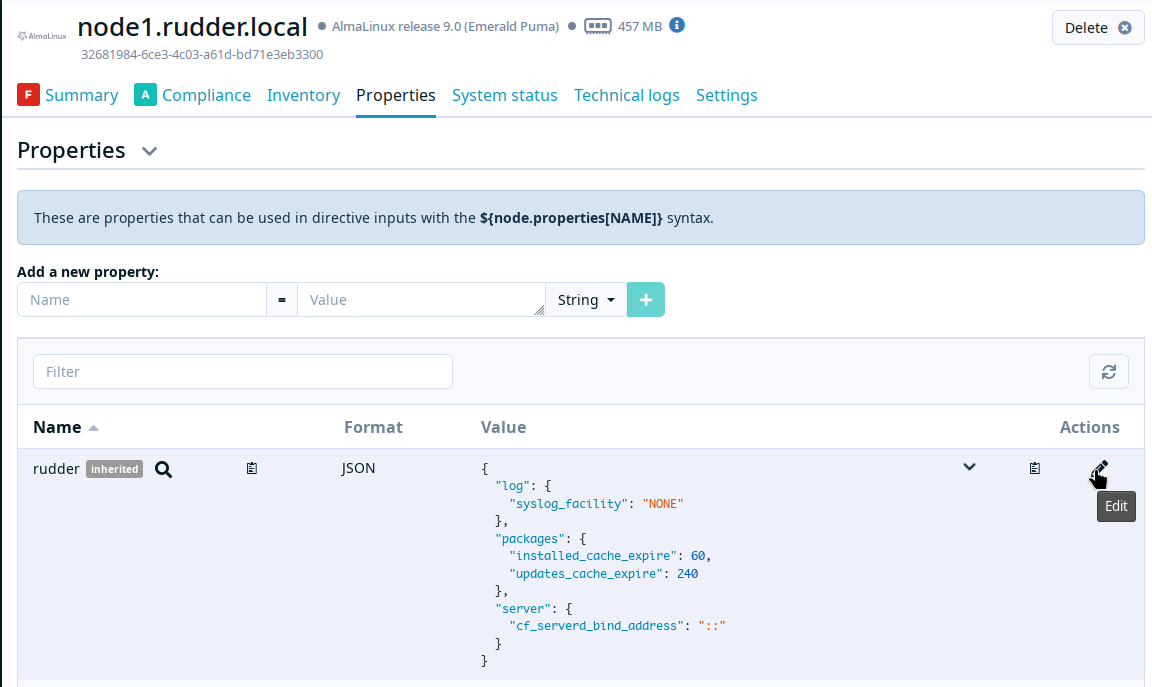Click the new property Value text area
Screen dimensions: 1152x687
pyautogui.click(x=420, y=300)
